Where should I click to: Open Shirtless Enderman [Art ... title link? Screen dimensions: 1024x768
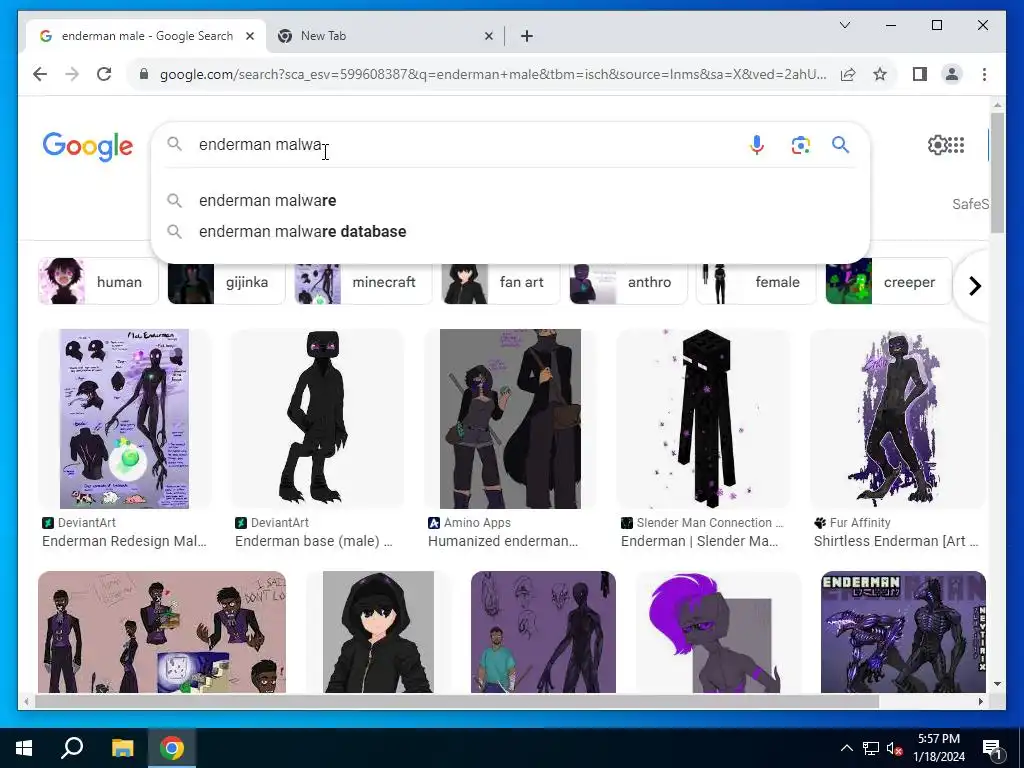896,541
